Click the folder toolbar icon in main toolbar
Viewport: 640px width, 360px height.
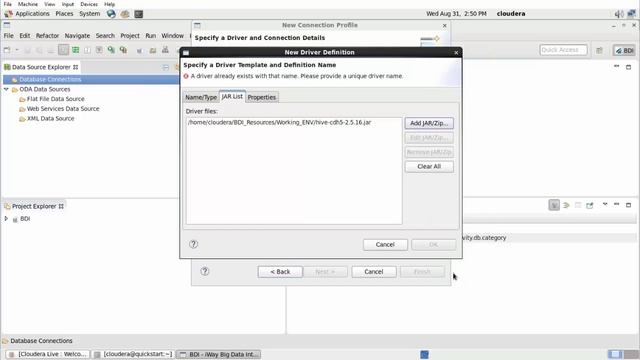point(153,50)
